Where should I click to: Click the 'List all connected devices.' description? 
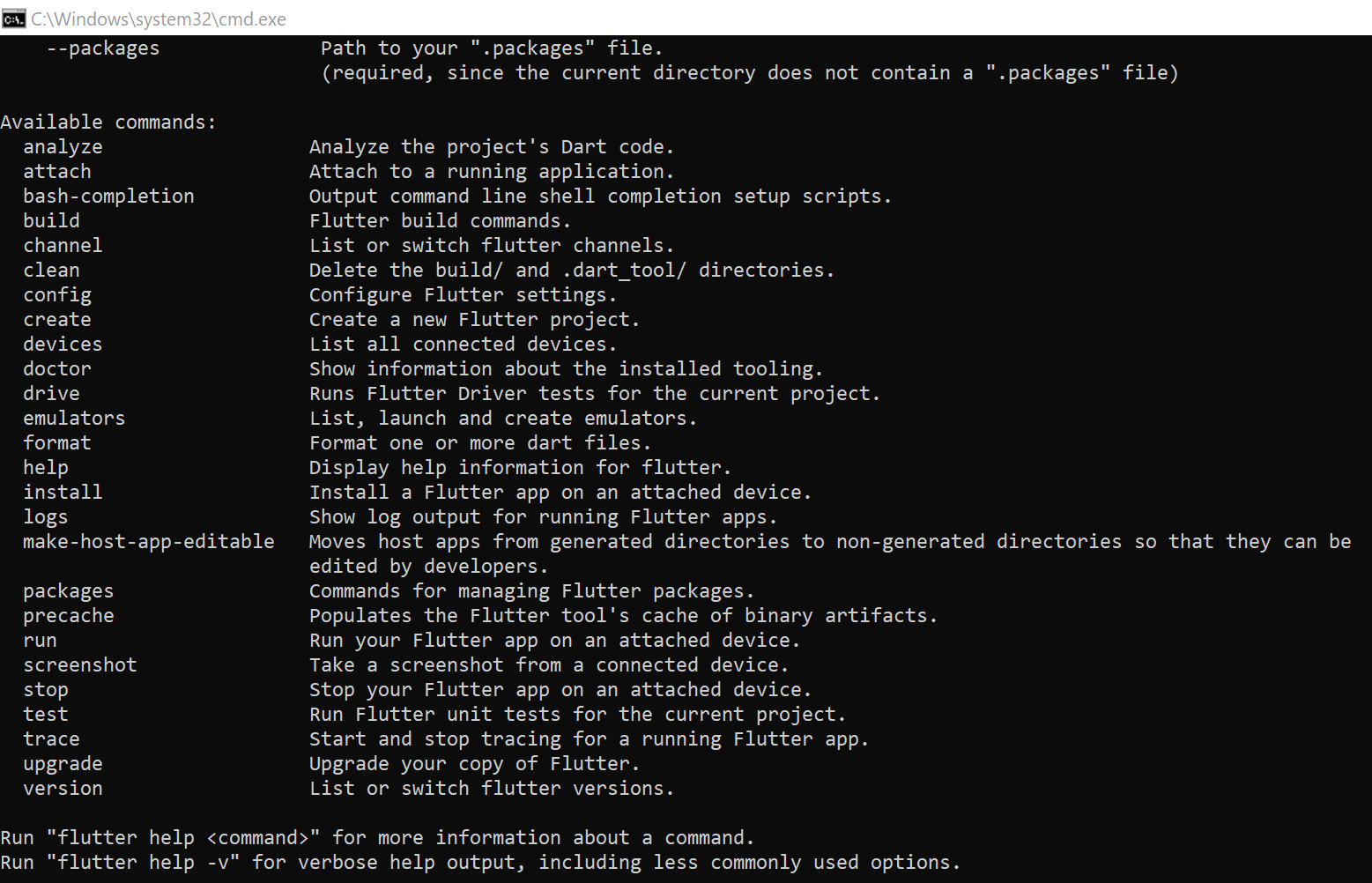click(x=463, y=345)
